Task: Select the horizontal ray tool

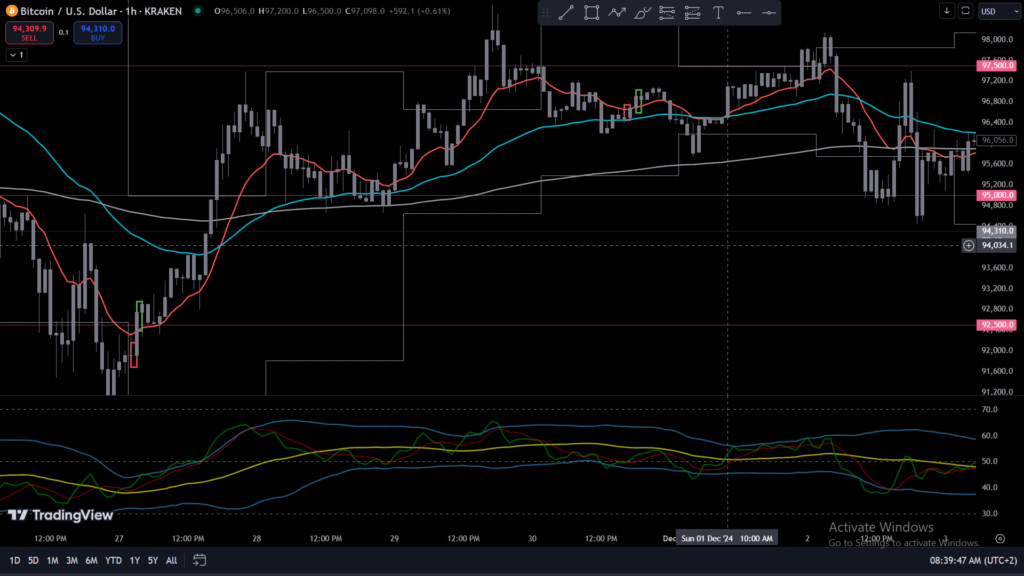Action: [x=743, y=13]
